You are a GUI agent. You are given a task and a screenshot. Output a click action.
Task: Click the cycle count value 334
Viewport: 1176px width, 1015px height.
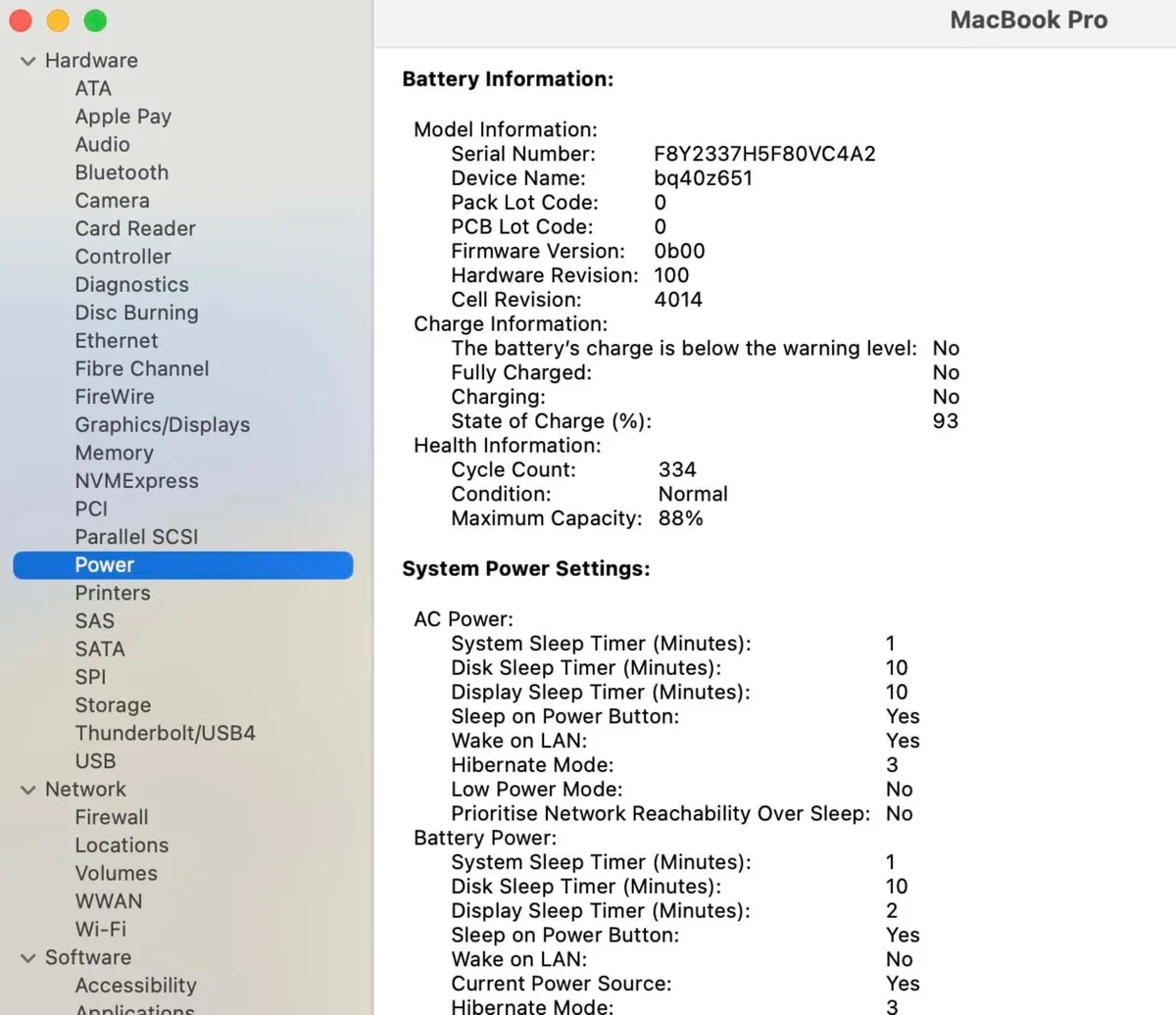[x=677, y=470]
